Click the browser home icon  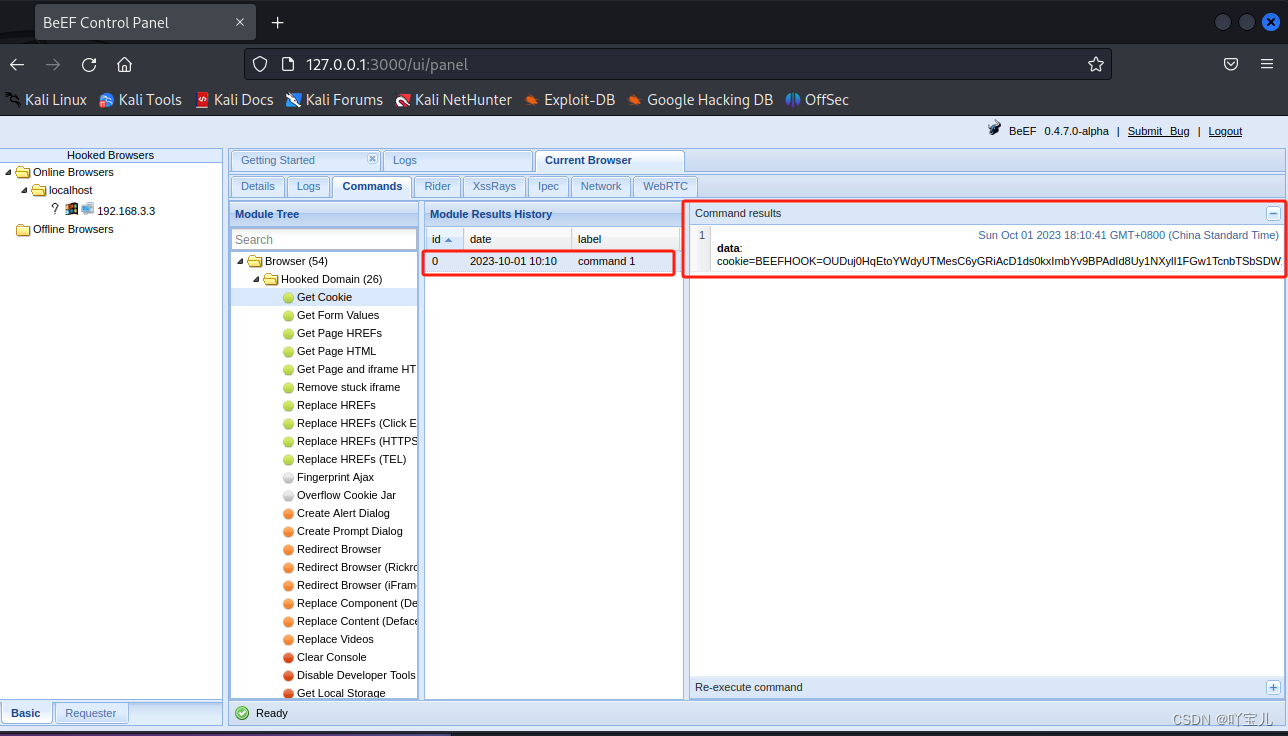[124, 64]
